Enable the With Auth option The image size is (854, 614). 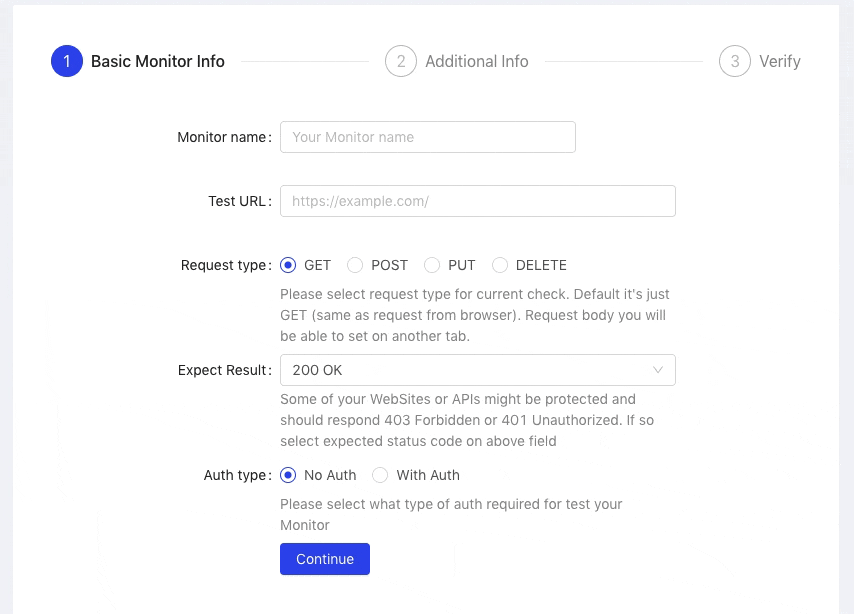pyautogui.click(x=380, y=475)
